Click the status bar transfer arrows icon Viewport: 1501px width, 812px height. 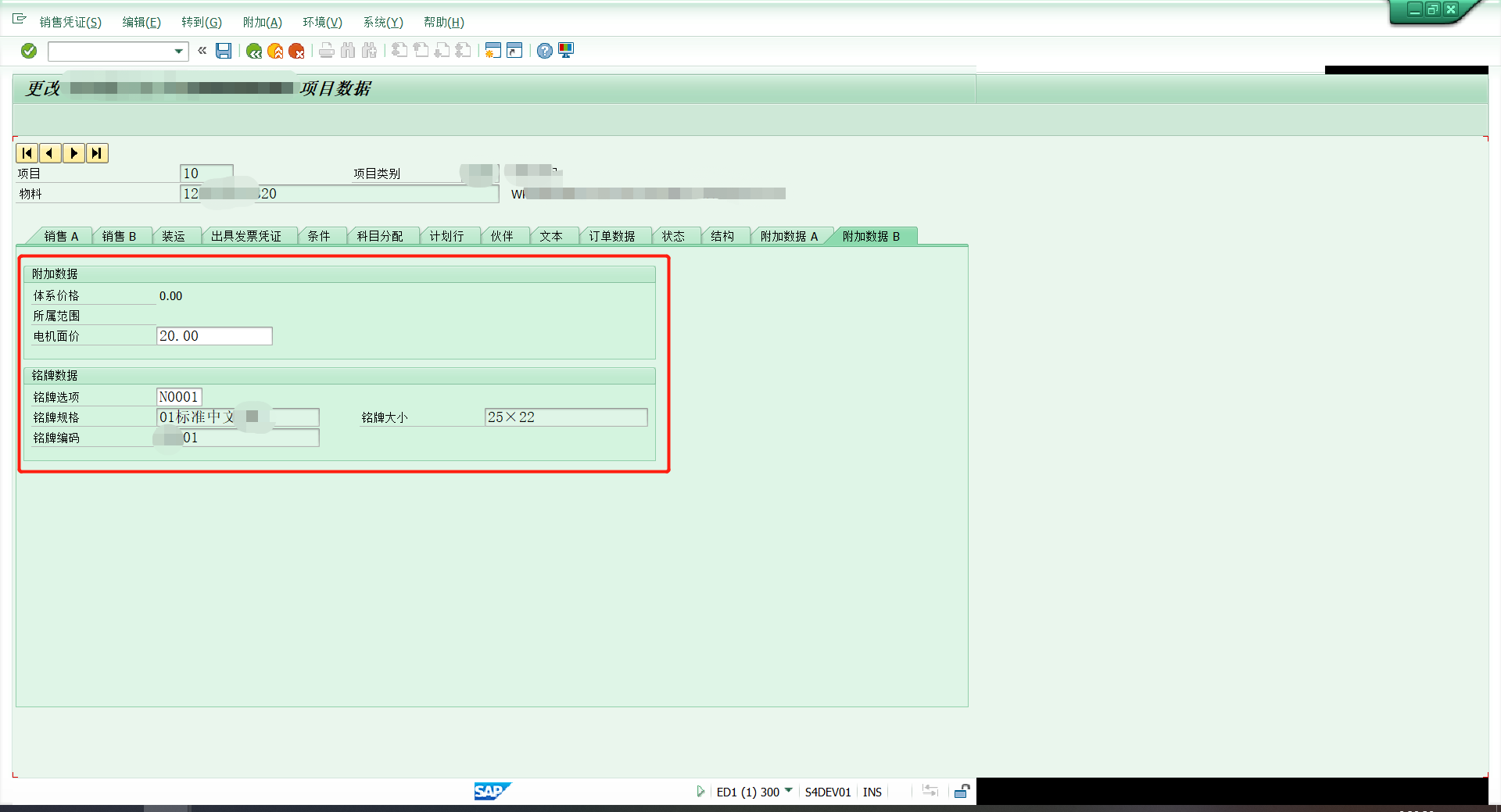click(x=930, y=791)
